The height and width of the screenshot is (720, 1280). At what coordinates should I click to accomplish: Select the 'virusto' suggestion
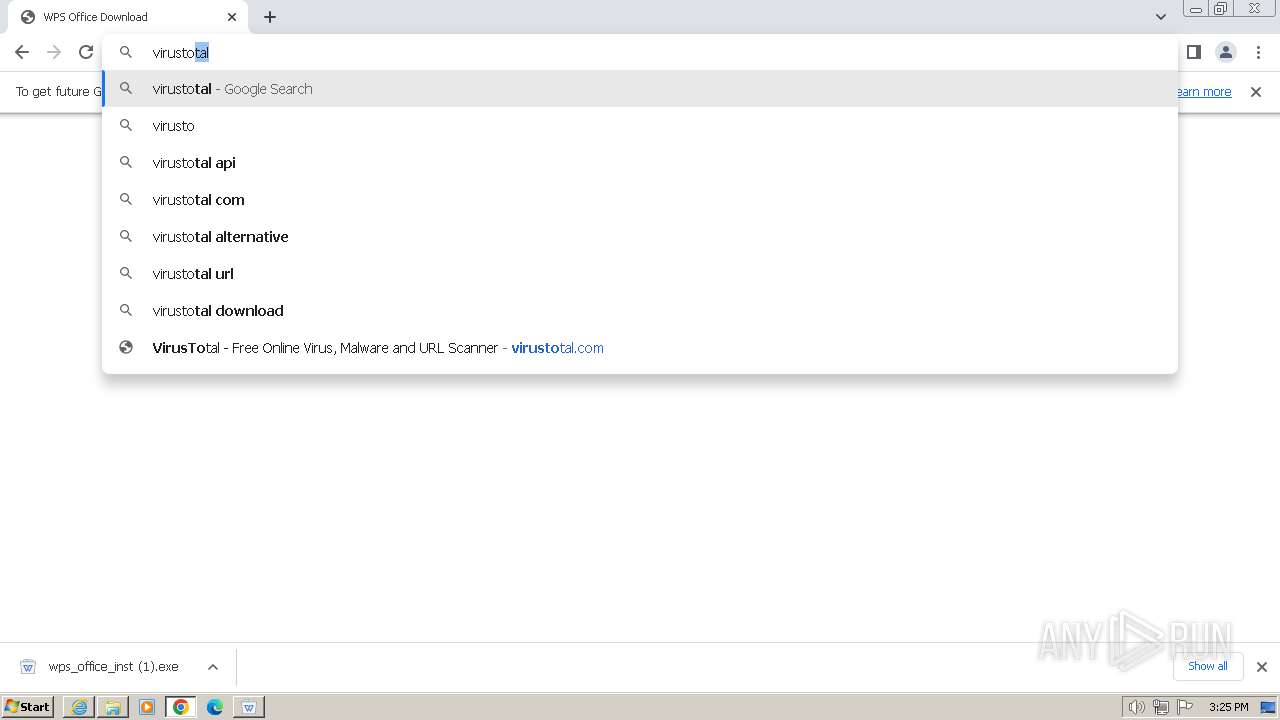(640, 126)
